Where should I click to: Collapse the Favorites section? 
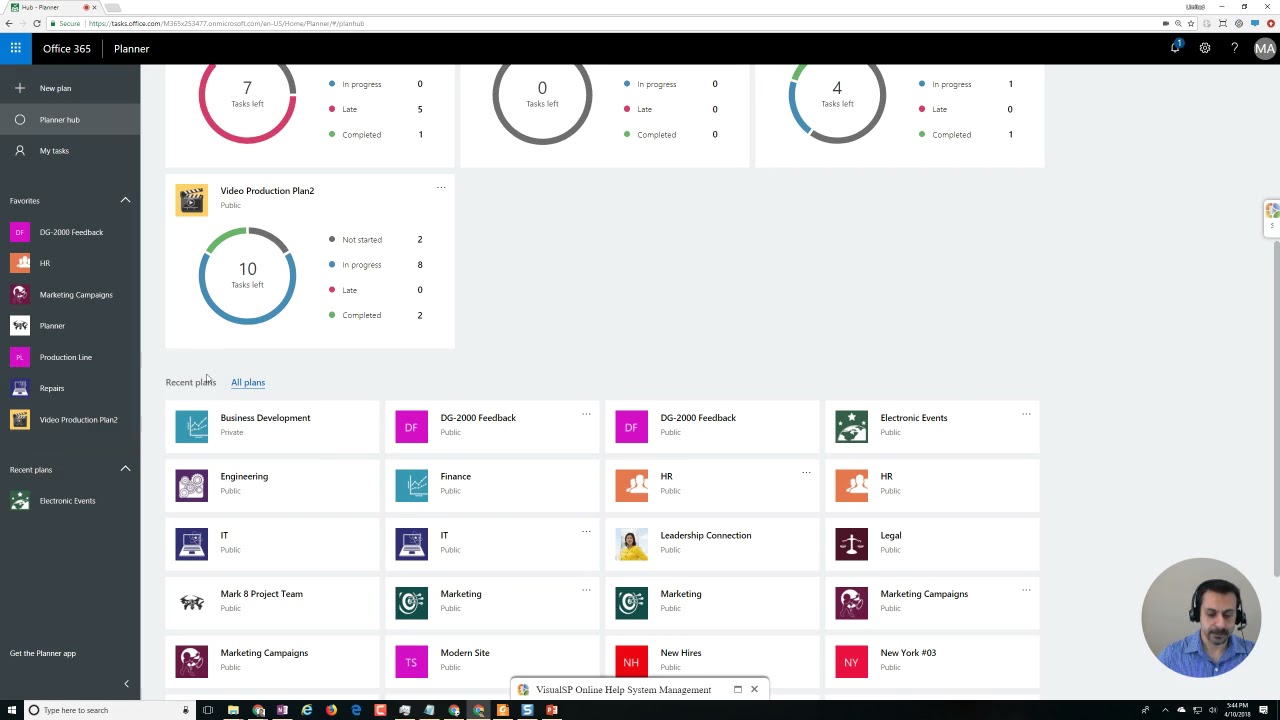click(125, 200)
